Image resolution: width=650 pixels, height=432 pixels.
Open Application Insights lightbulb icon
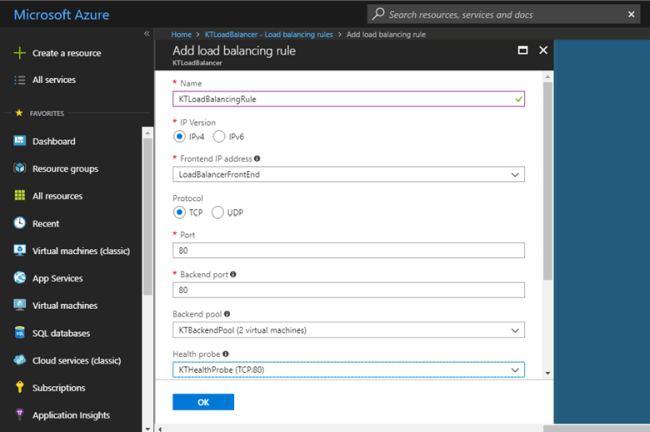coord(20,415)
